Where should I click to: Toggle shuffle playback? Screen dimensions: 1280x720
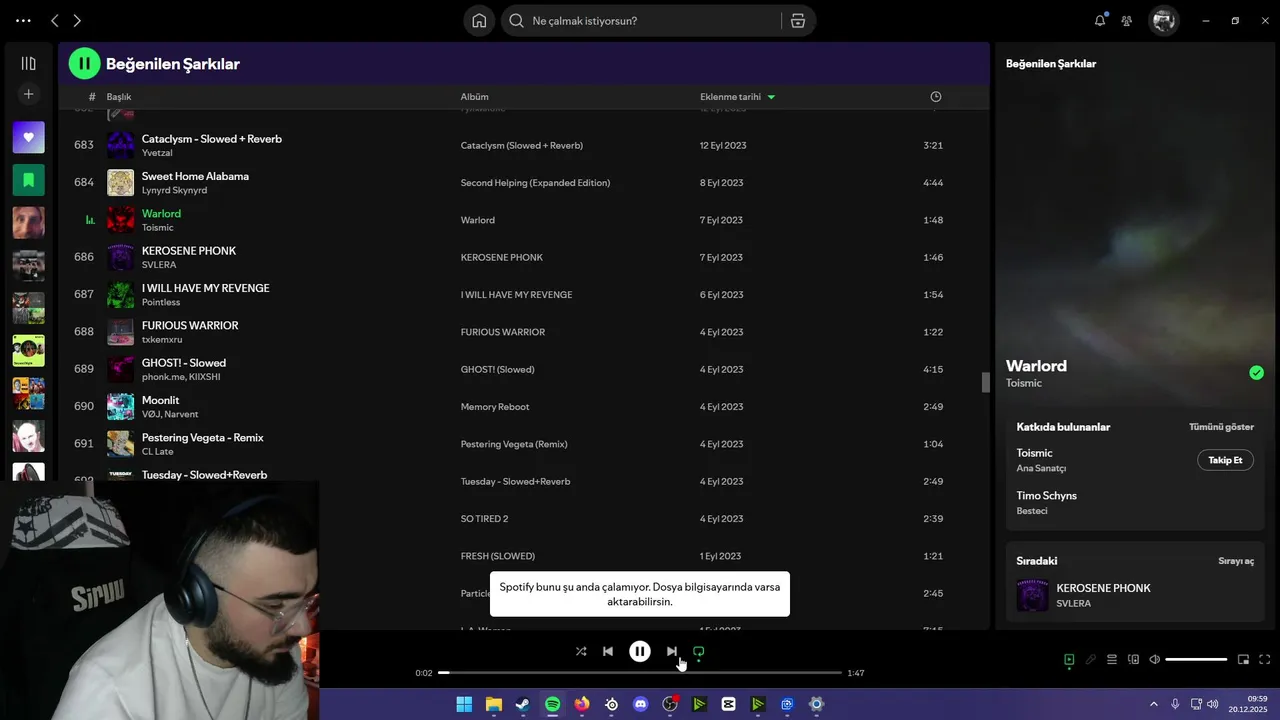click(x=581, y=651)
